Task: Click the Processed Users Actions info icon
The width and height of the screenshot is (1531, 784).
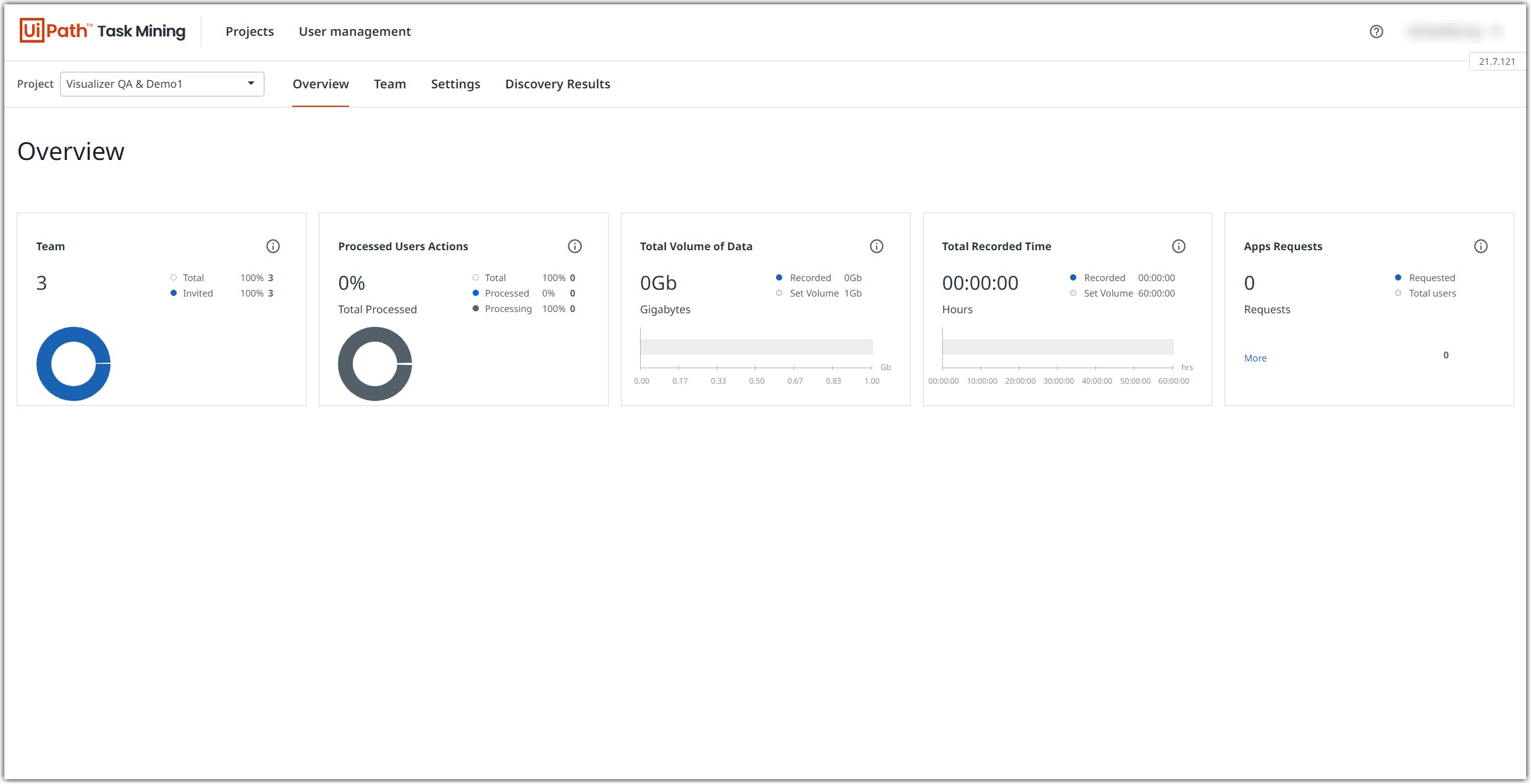Action: point(575,247)
